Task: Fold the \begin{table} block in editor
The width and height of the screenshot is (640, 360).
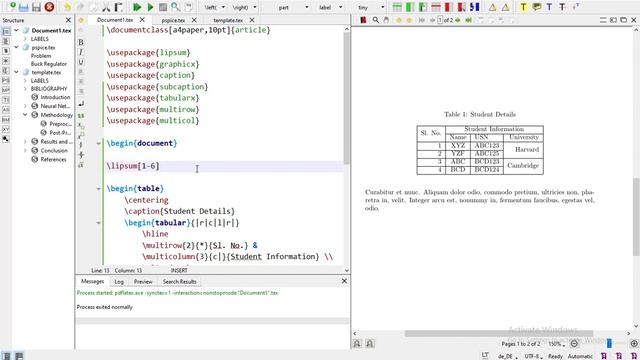Action: [98, 189]
